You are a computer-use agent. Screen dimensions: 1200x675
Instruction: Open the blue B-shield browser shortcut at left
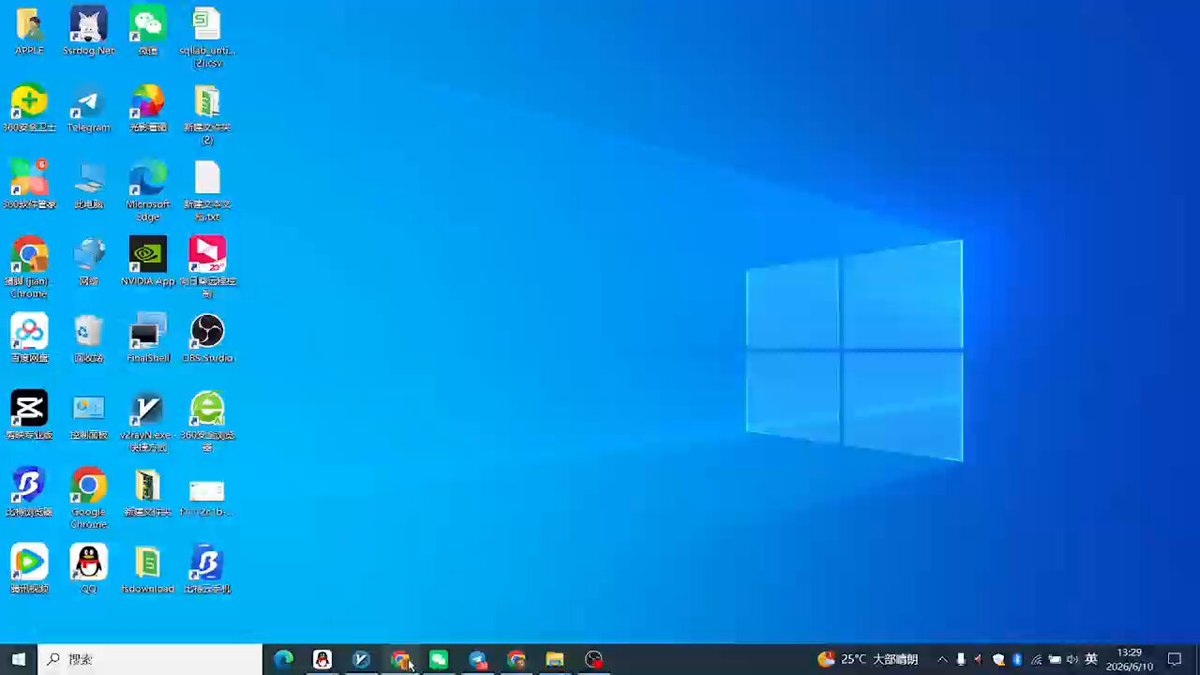pos(29,491)
